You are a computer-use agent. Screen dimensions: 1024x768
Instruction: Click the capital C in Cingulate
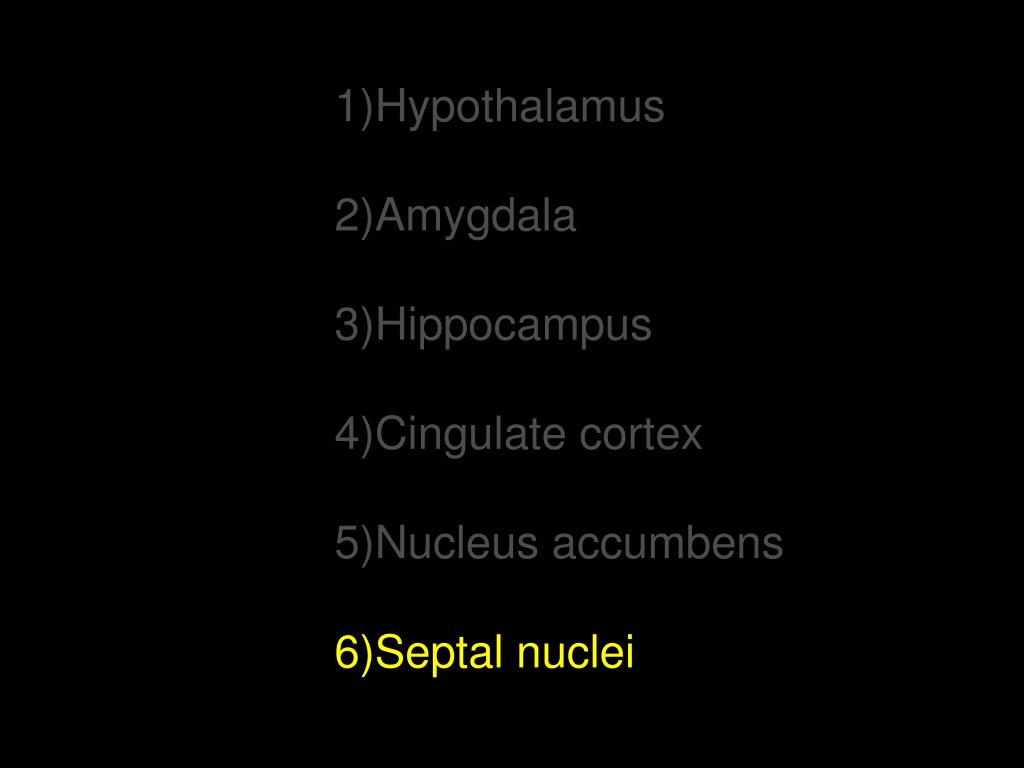tap(392, 433)
